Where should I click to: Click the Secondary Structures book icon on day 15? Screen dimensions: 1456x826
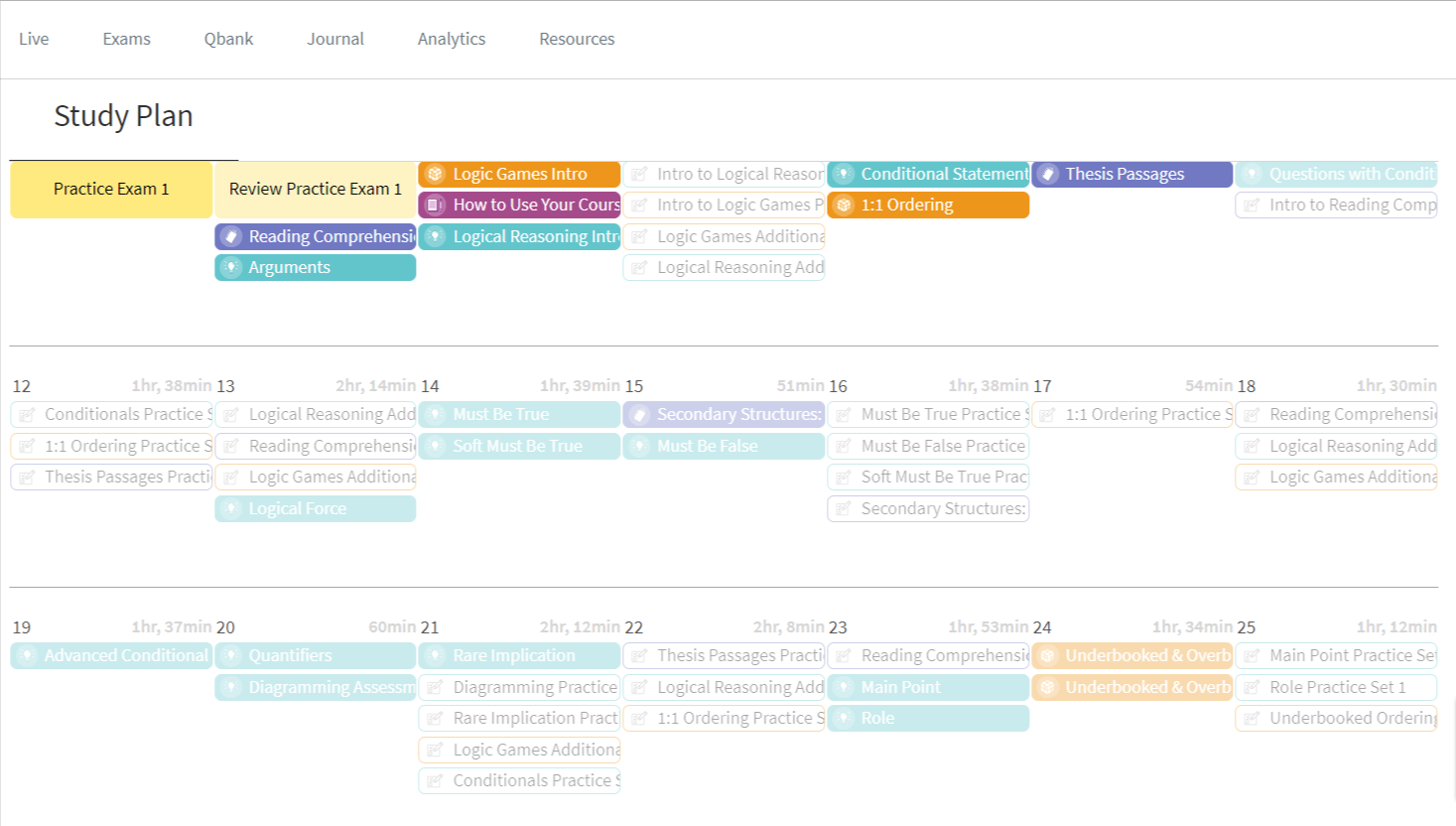point(639,415)
